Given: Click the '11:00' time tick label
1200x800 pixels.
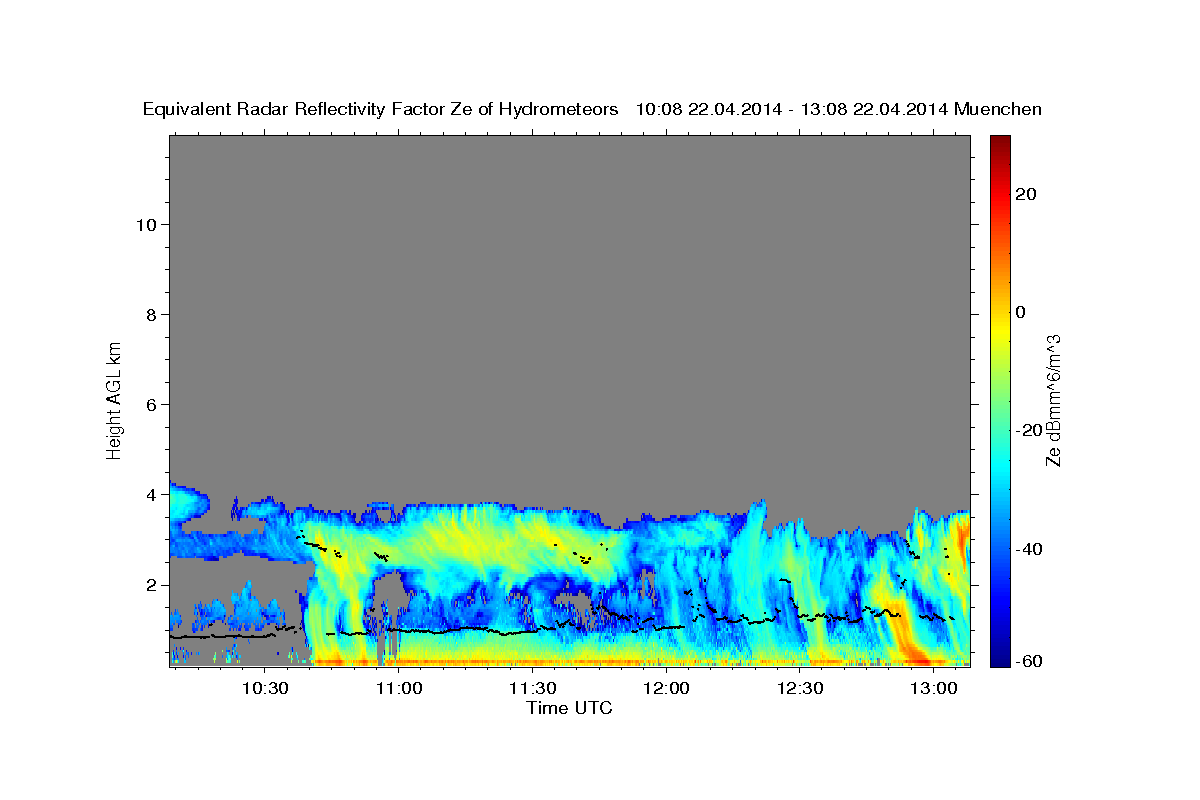Looking at the screenshot, I should pos(399,688).
